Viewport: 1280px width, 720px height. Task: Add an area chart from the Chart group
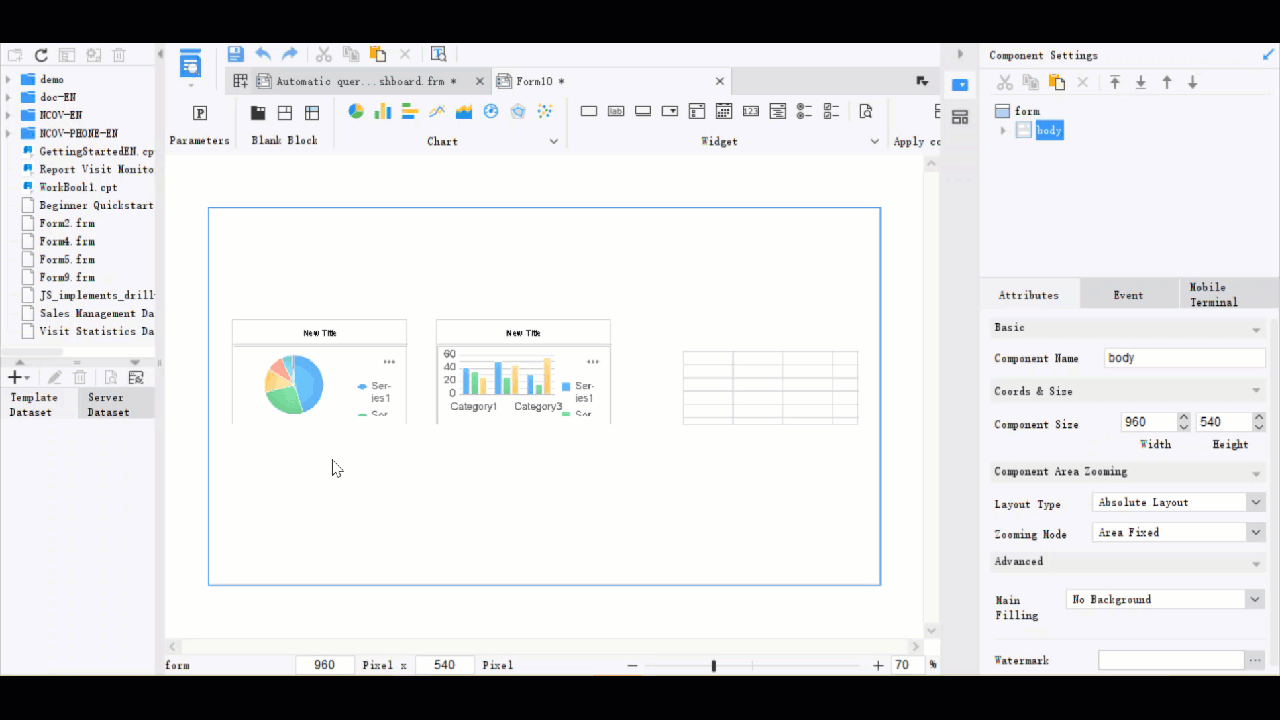463,111
